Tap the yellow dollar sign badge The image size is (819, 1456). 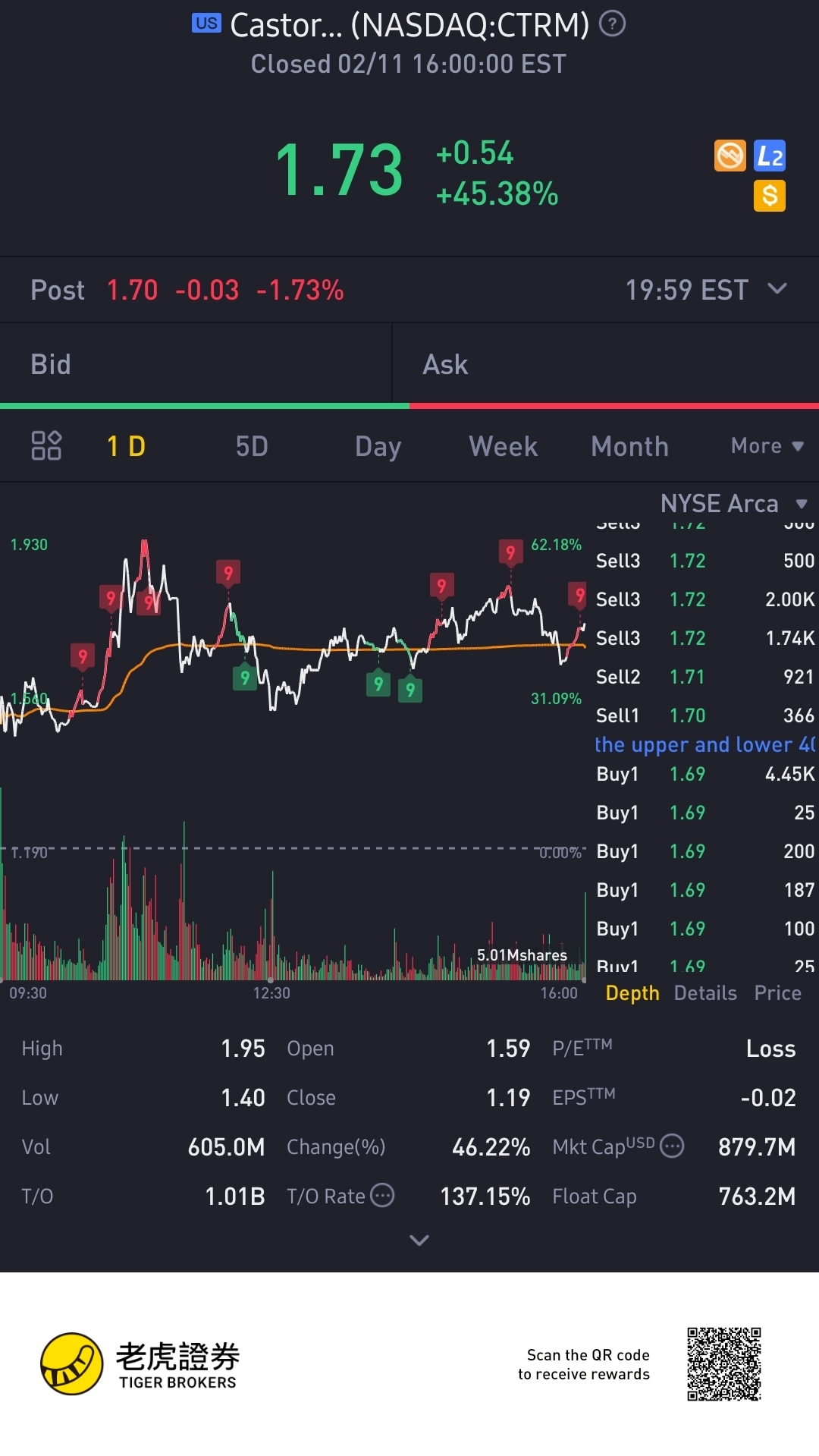coord(770,196)
